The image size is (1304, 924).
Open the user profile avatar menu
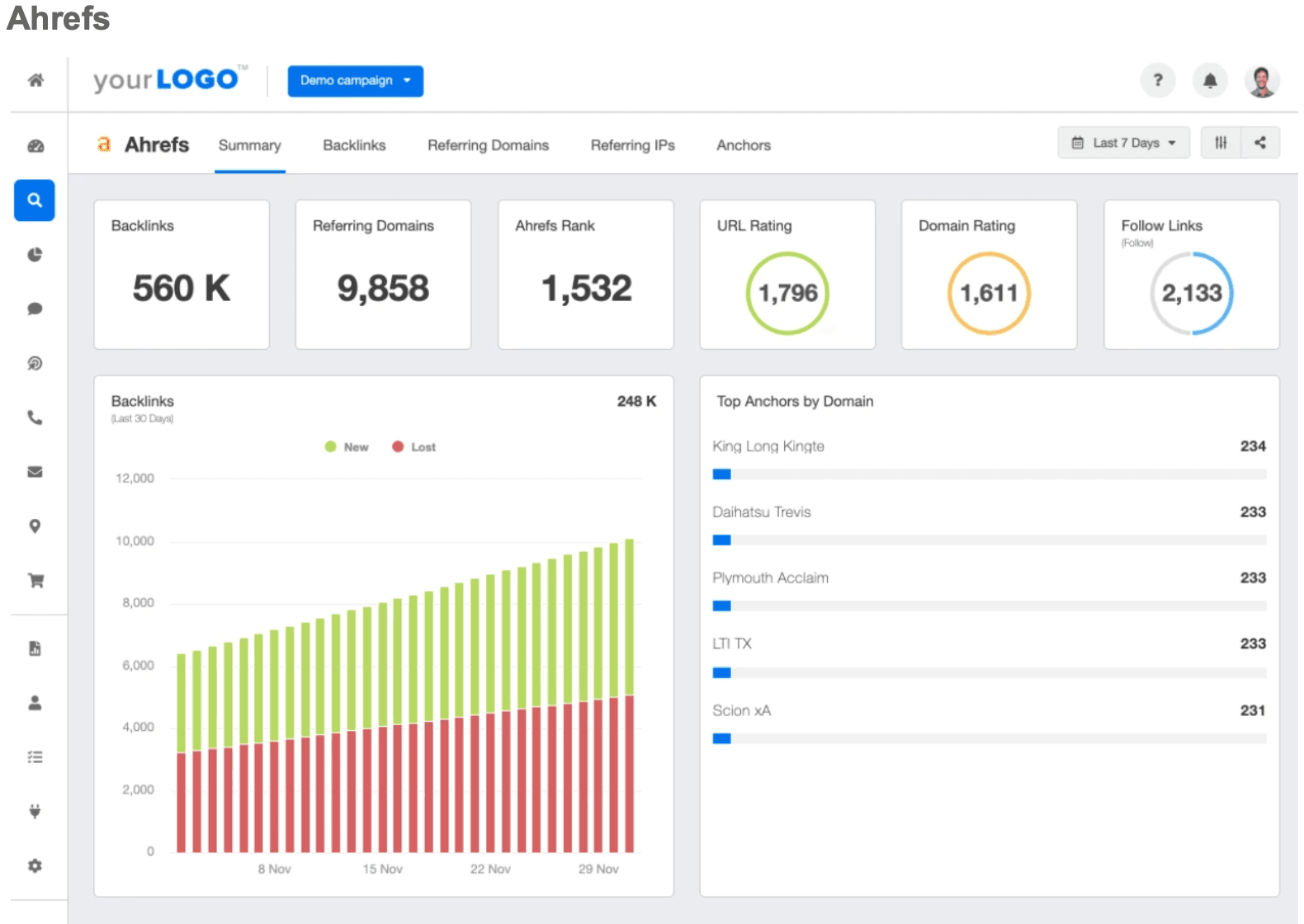1261,81
